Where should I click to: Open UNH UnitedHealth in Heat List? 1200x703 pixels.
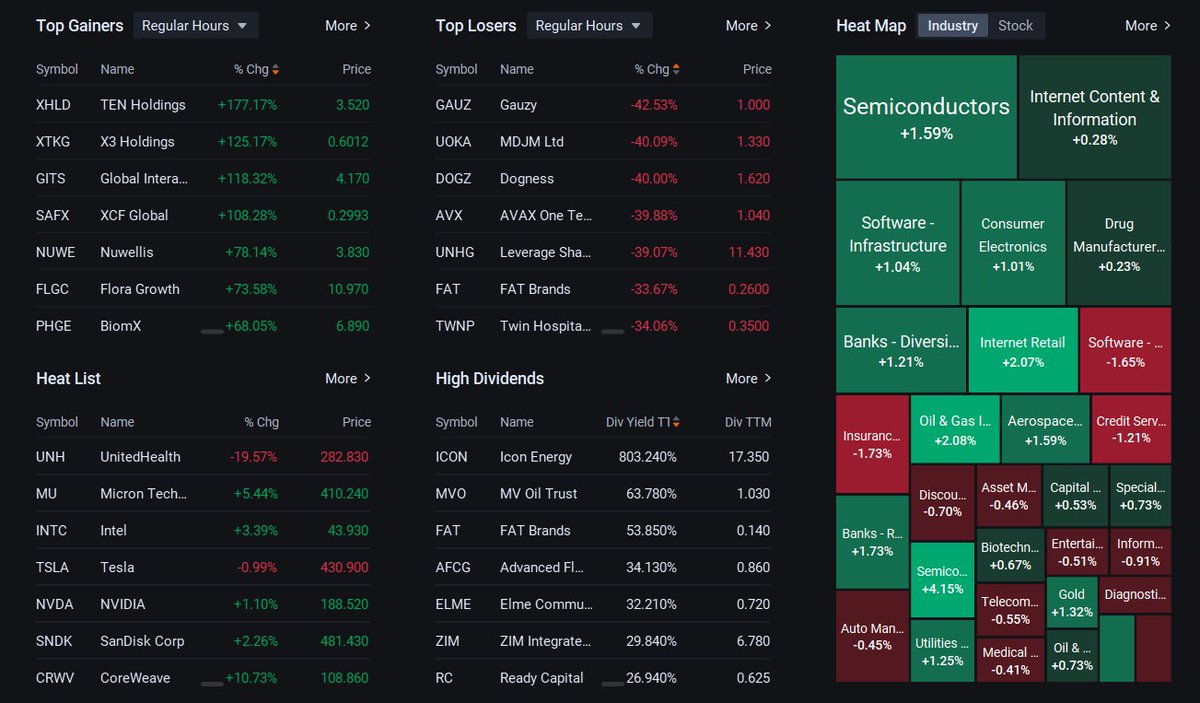click(x=203, y=457)
